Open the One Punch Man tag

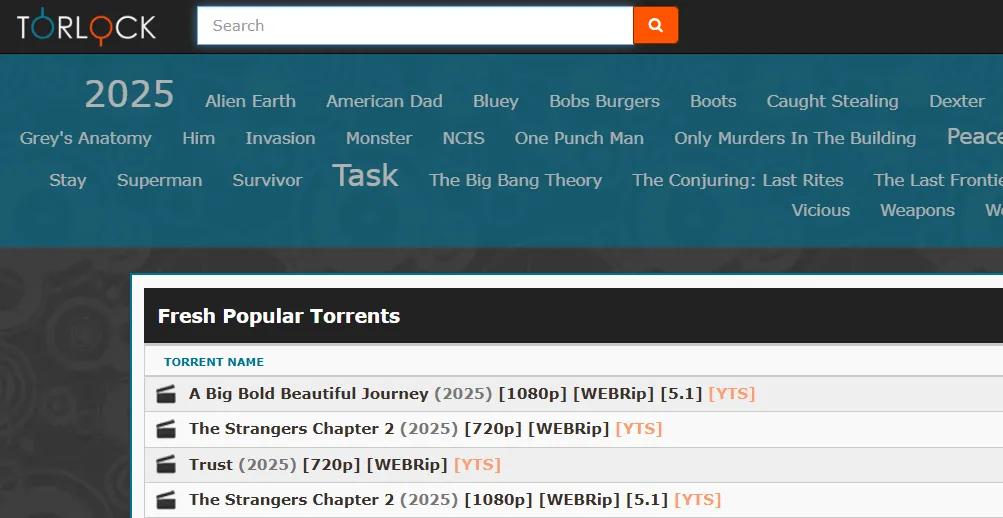click(x=579, y=138)
